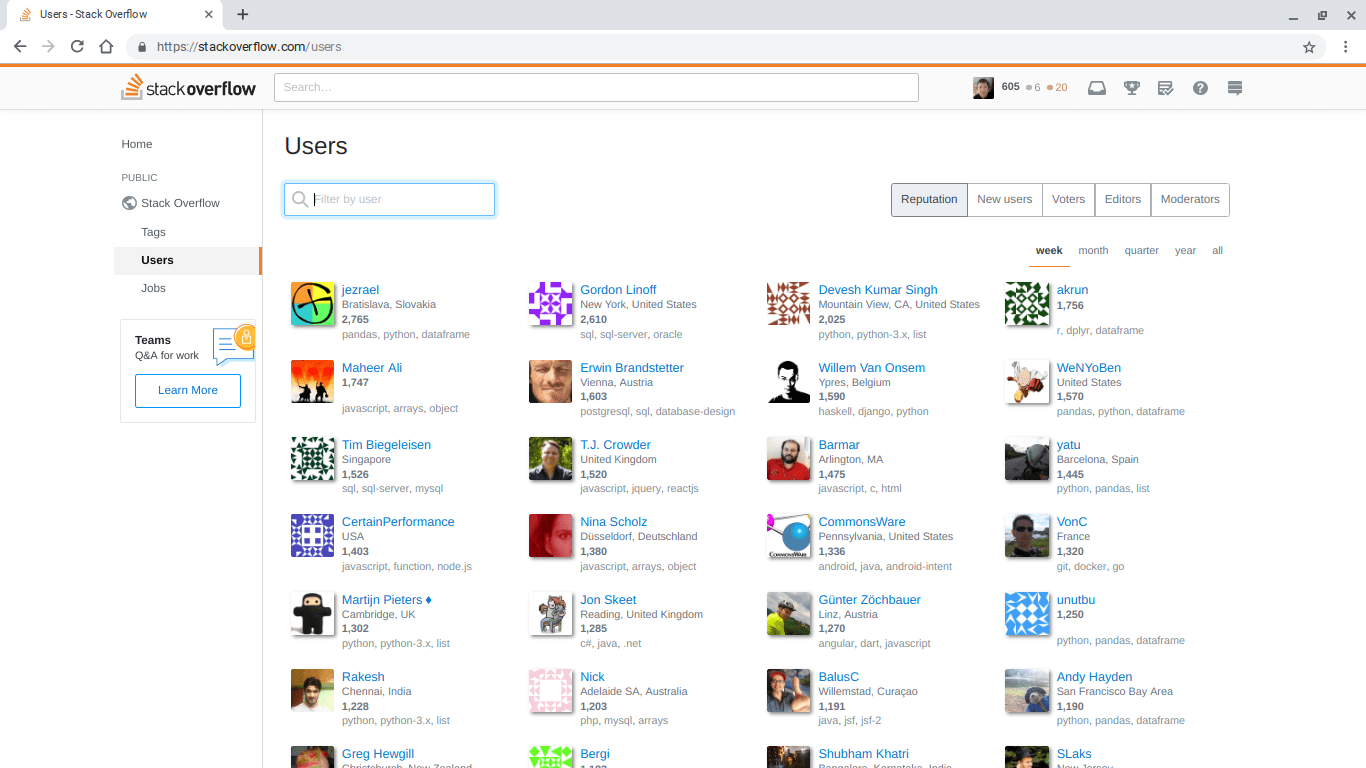This screenshot has width=1366, height=768.
Task: Open the help center question icon
Action: click(x=1200, y=88)
